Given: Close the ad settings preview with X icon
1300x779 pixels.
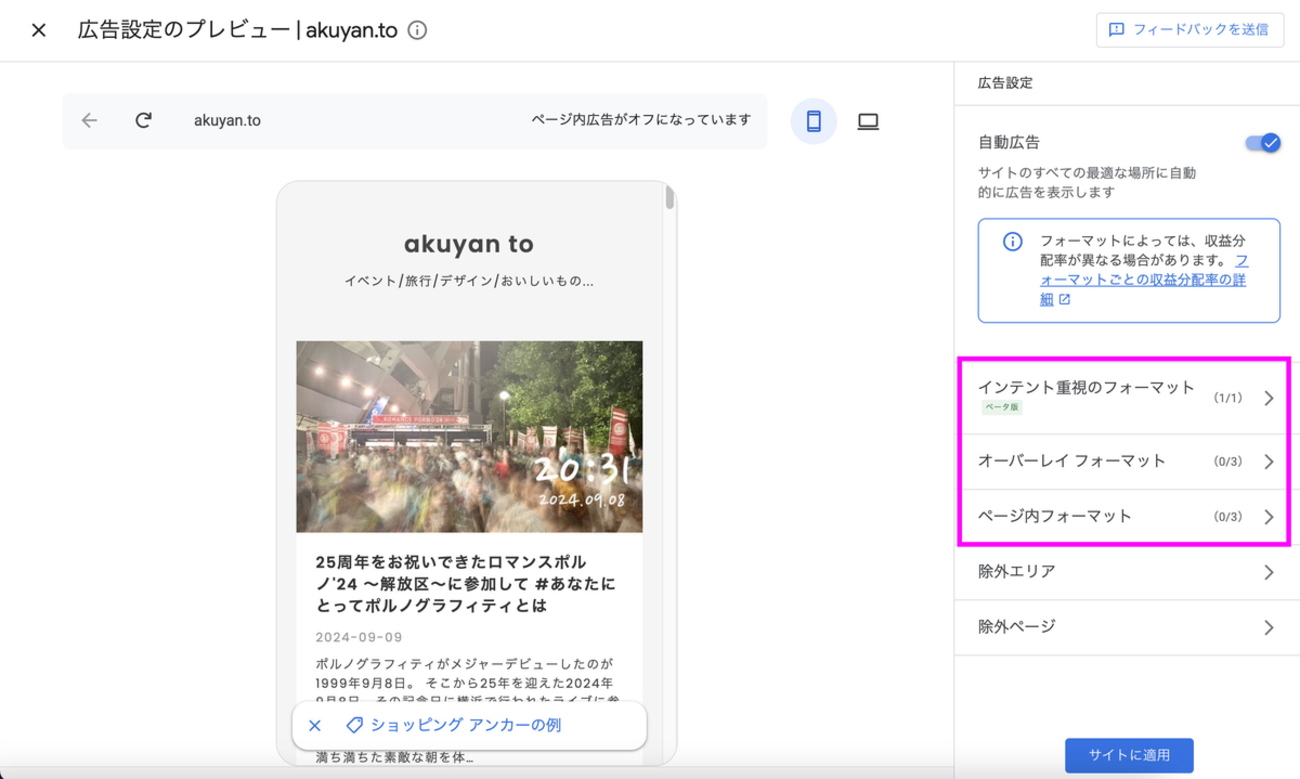Looking at the screenshot, I should click(39, 30).
